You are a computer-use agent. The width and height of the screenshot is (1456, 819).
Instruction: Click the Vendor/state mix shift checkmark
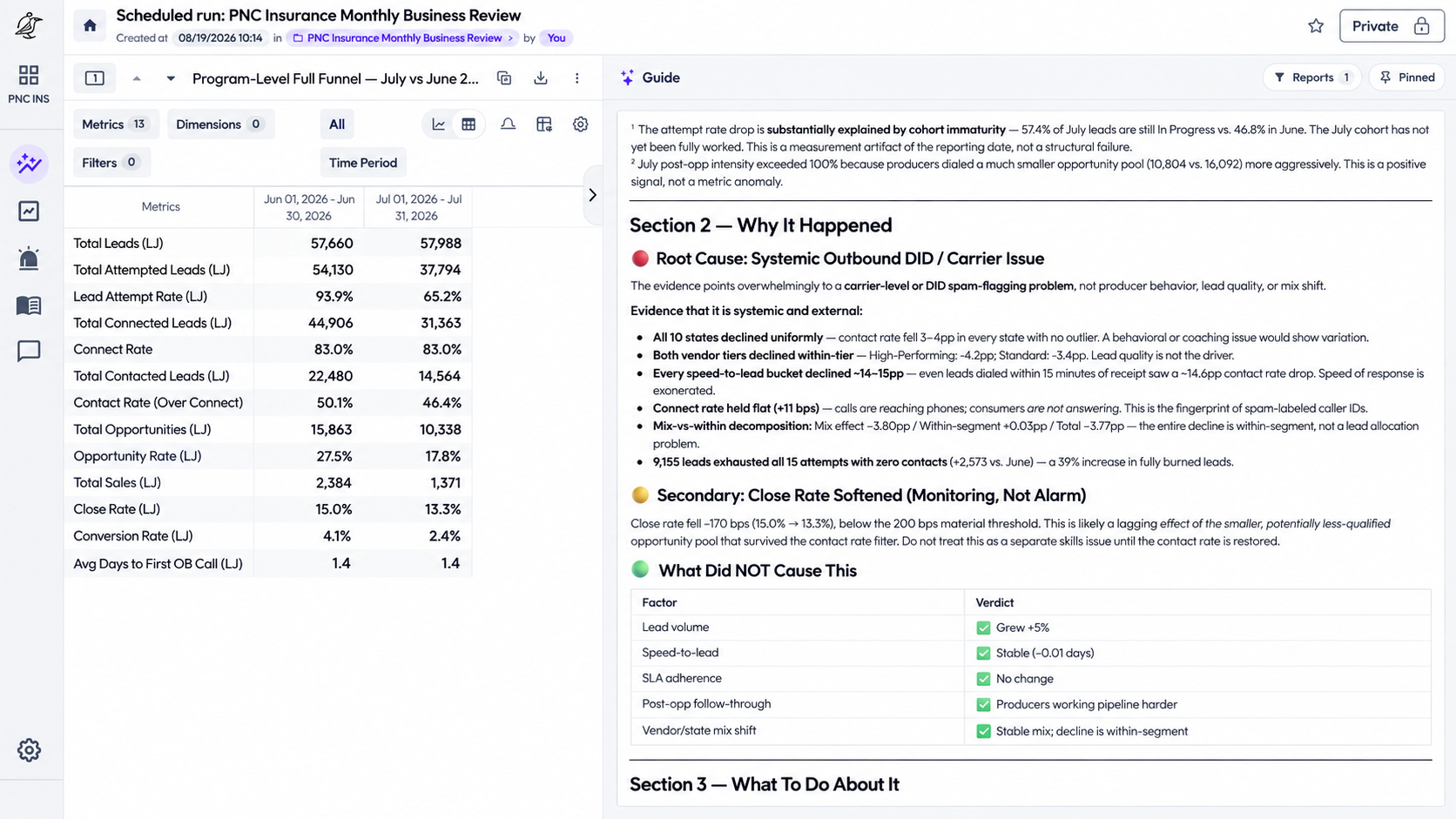tap(983, 731)
